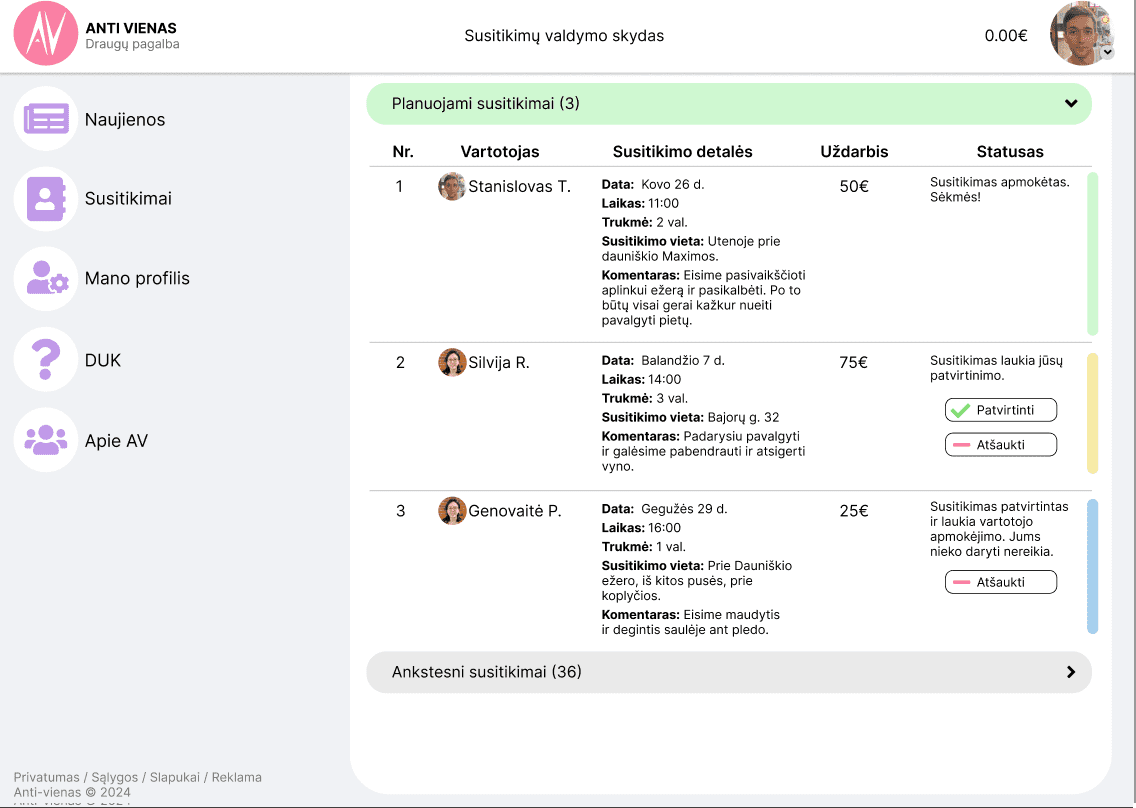
Task: Click Ankstesni susitikimai (36) header
Action: (729, 672)
